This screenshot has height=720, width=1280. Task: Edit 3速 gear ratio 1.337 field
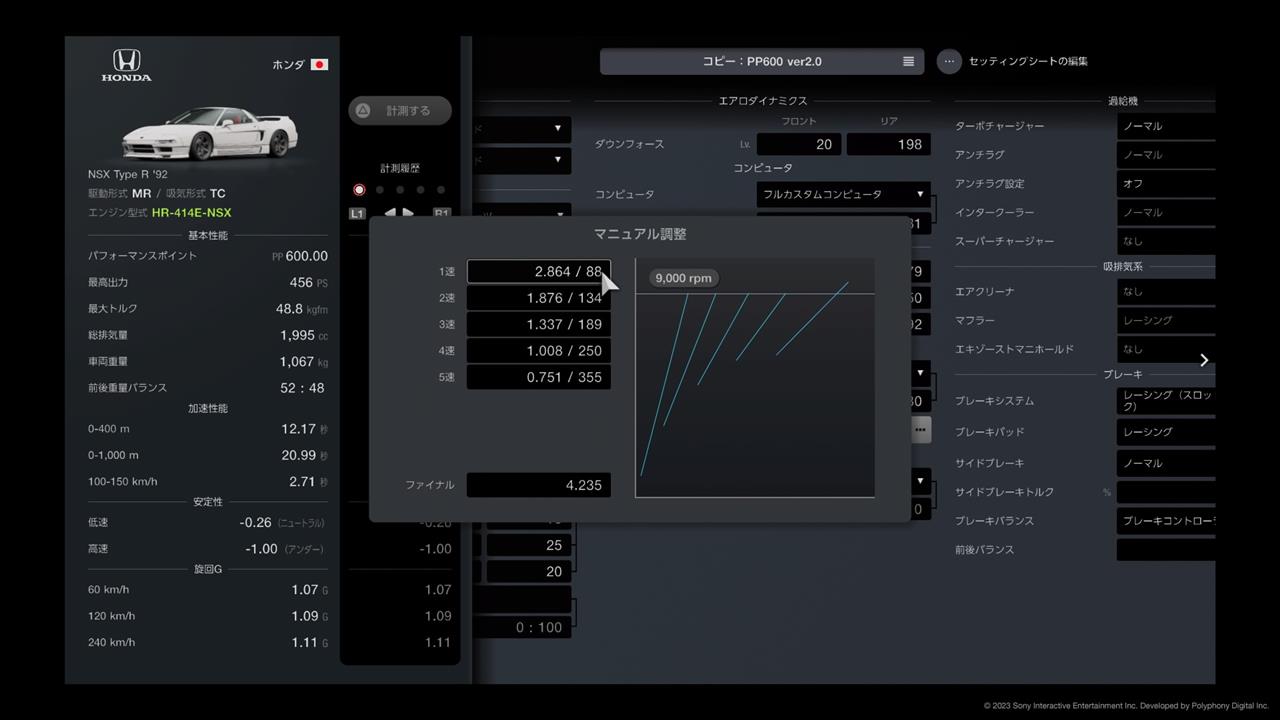point(538,324)
